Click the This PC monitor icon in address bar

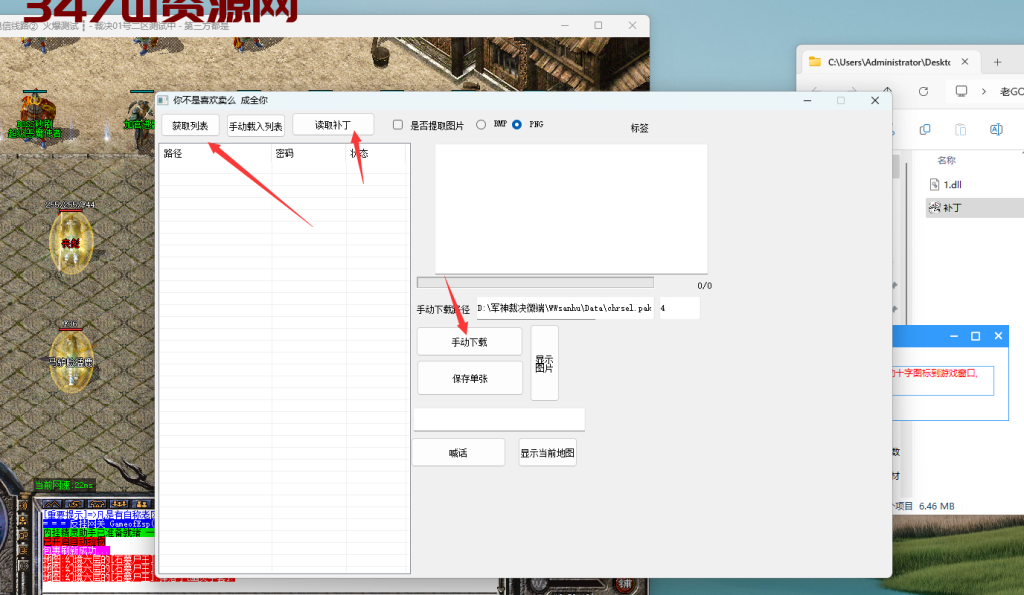pos(961,91)
